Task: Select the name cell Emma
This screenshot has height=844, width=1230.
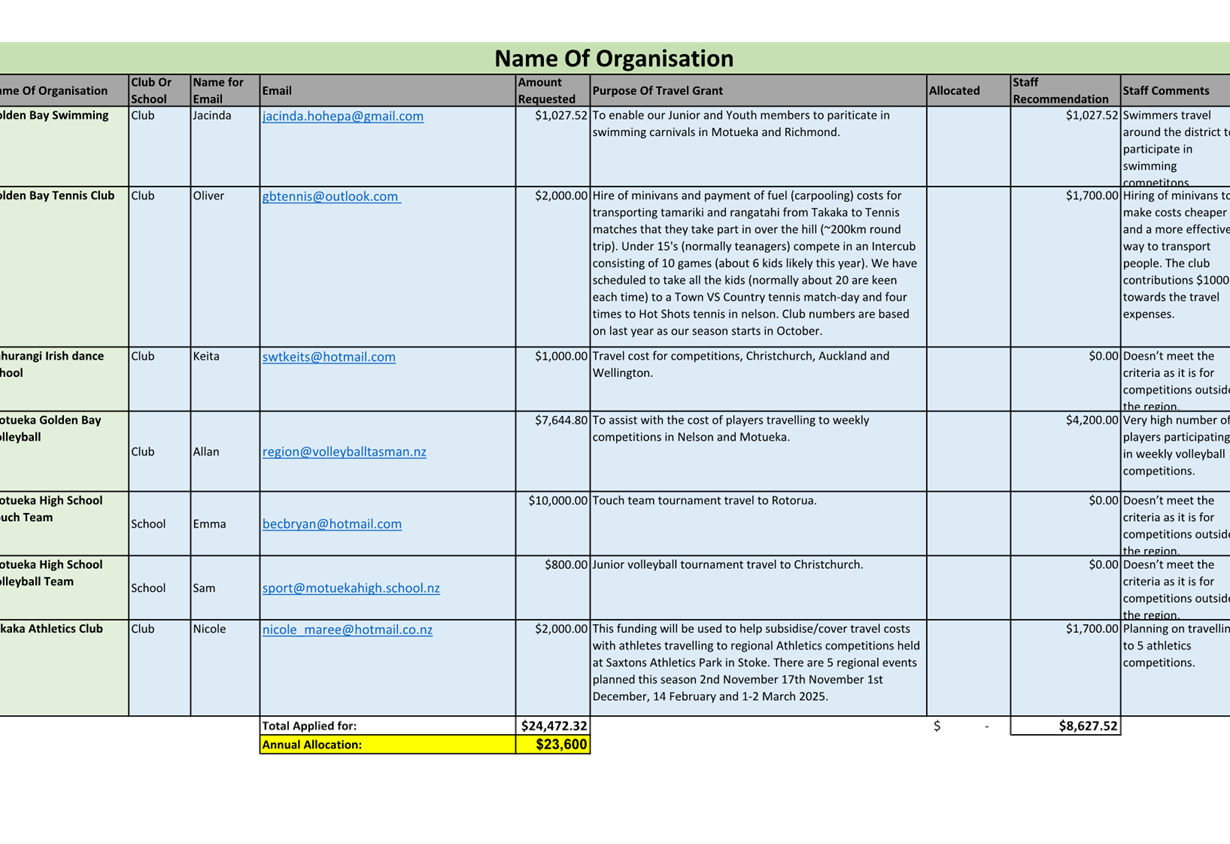Action: click(225, 523)
